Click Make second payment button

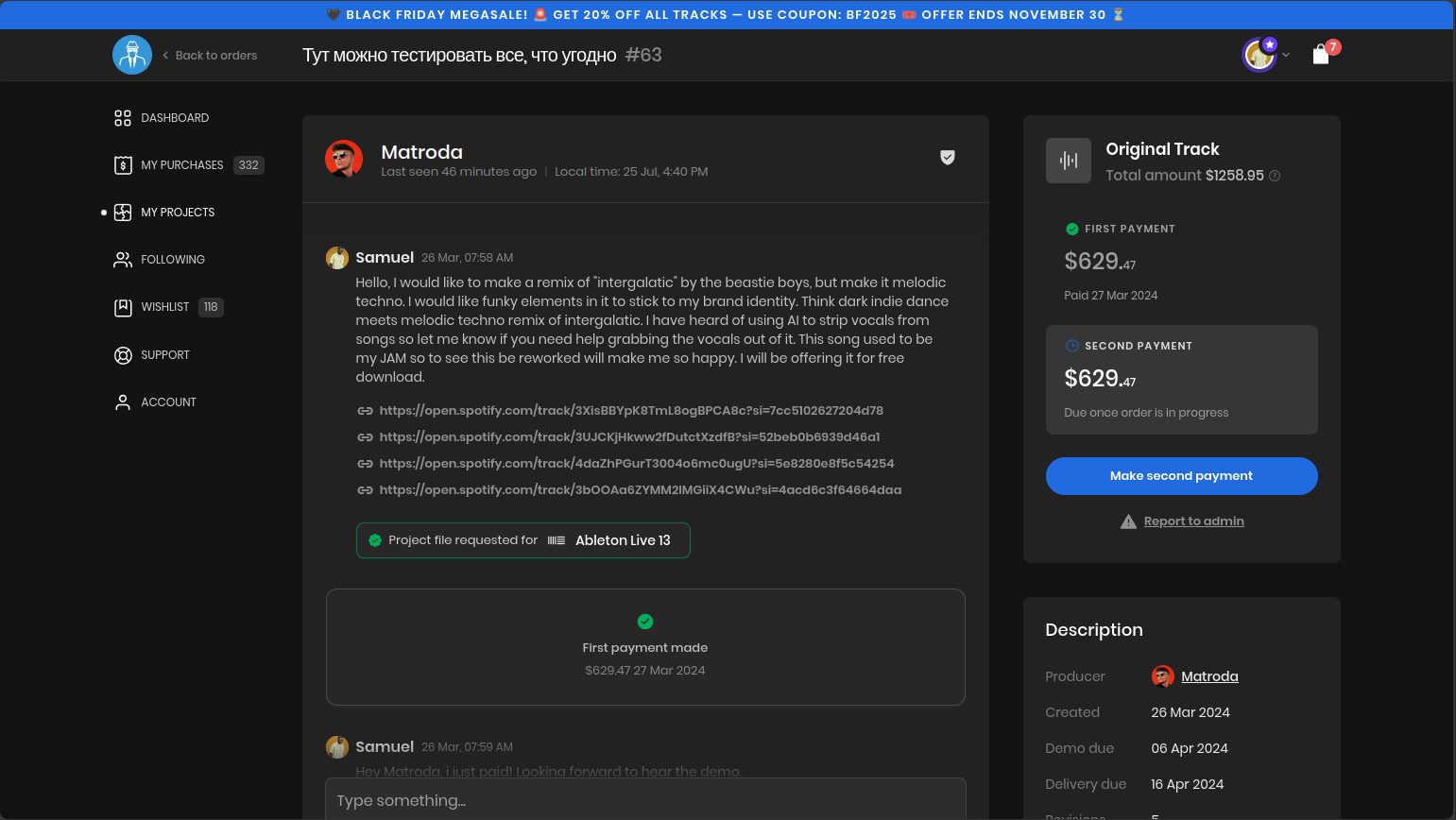coord(1181,476)
